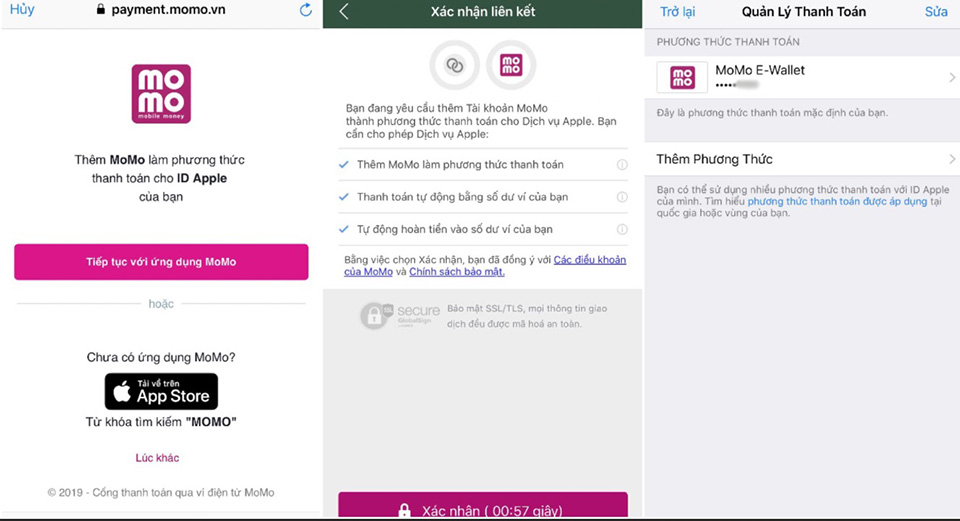Toggle check for 'Thanh toán tự động bằng số dư ví'
The width and height of the screenshot is (960, 521).
tap(343, 197)
